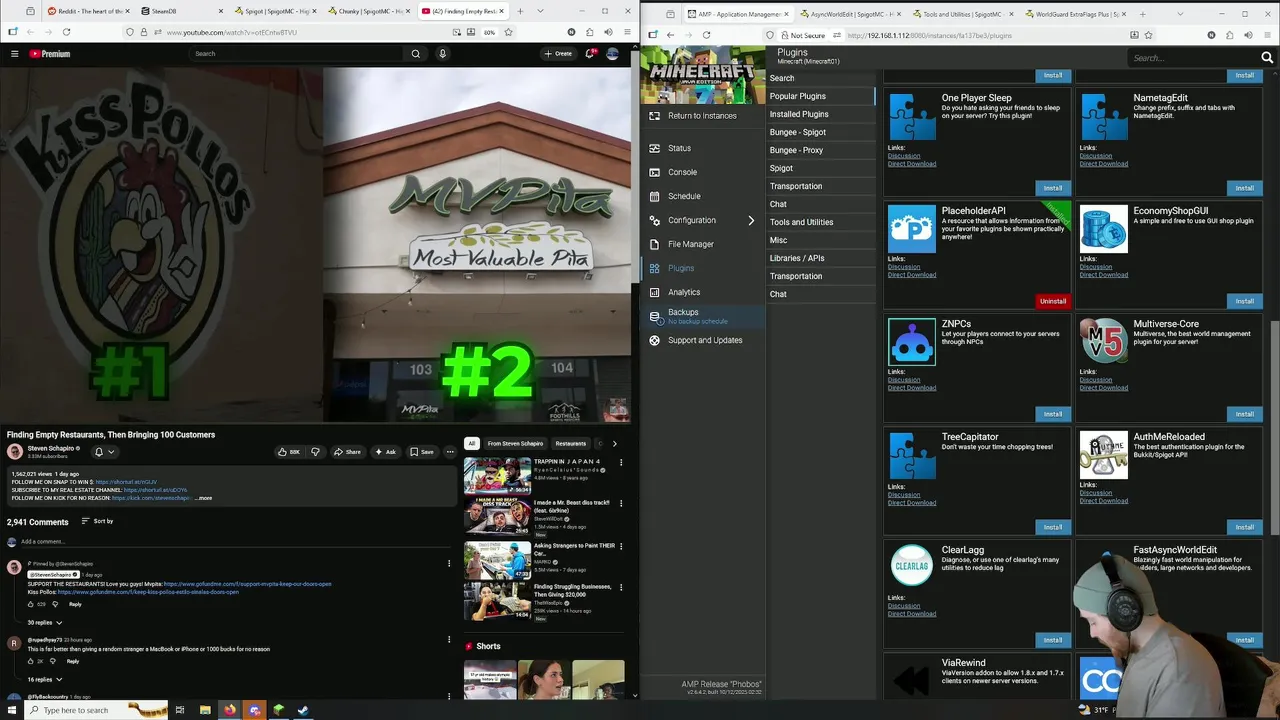Screen dimensions: 1280x720
Task: Select the Installed Plugins category
Action: pos(820,114)
